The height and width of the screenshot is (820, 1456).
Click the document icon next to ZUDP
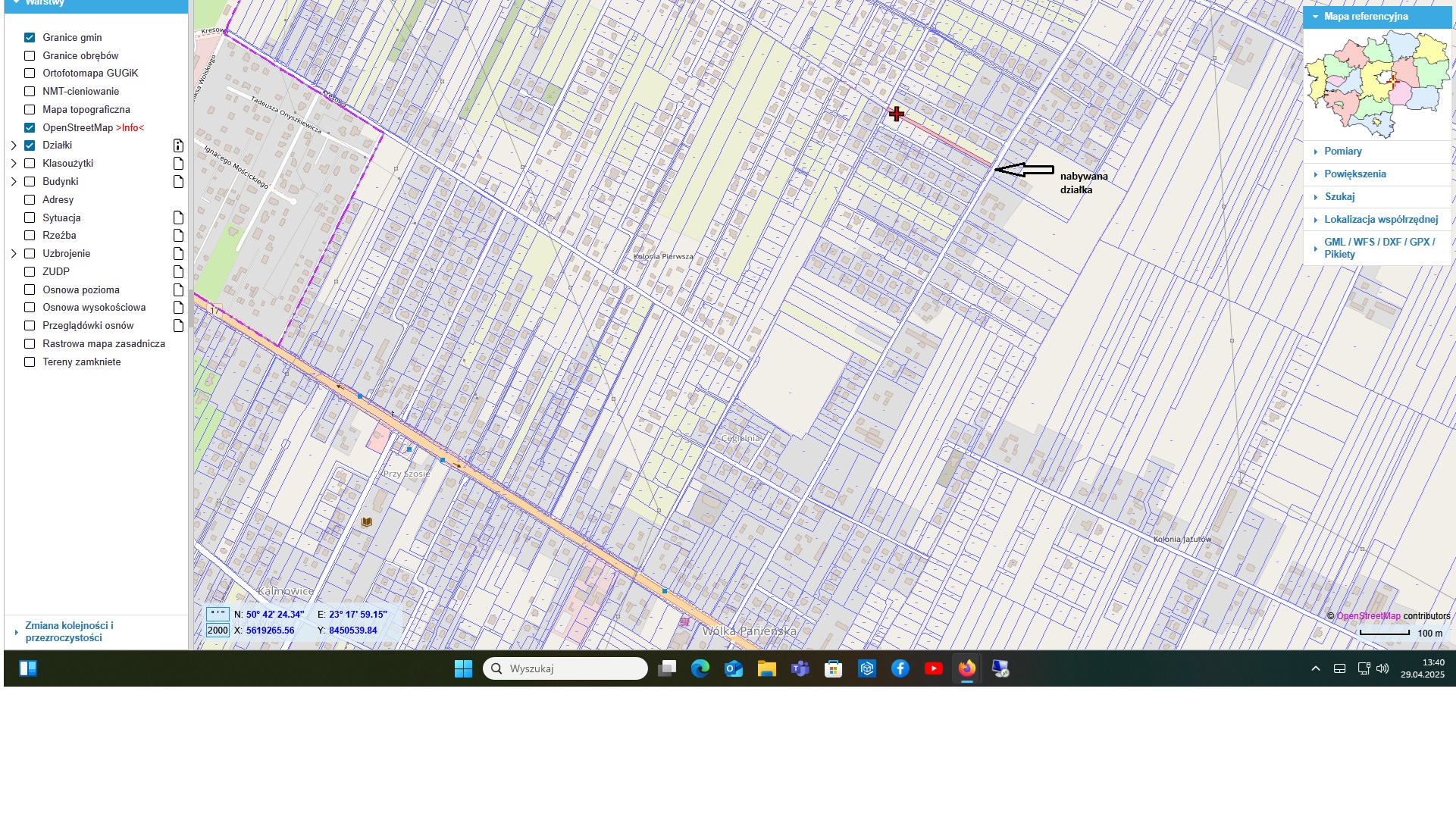[178, 272]
